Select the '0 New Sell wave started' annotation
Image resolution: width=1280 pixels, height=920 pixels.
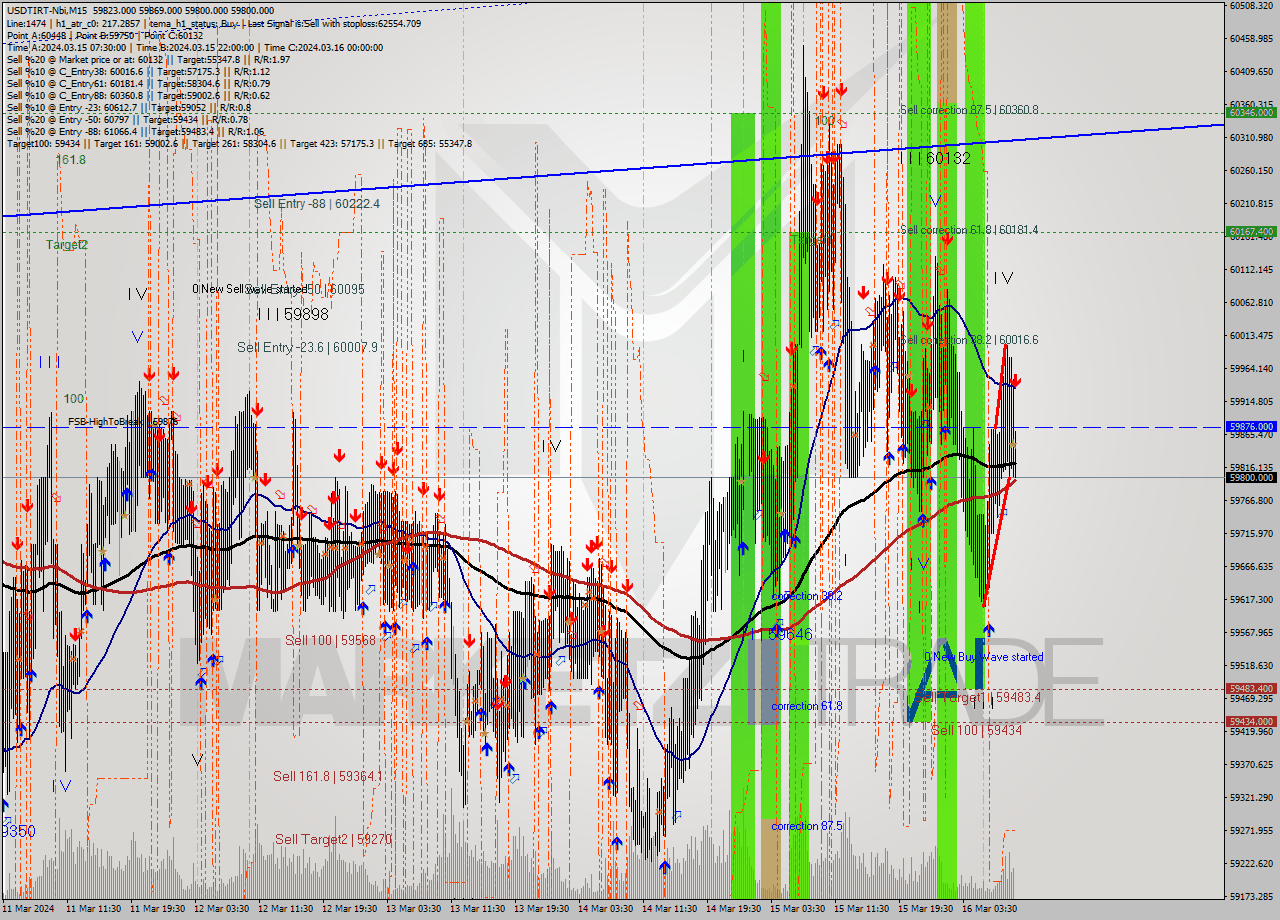[x=251, y=289]
